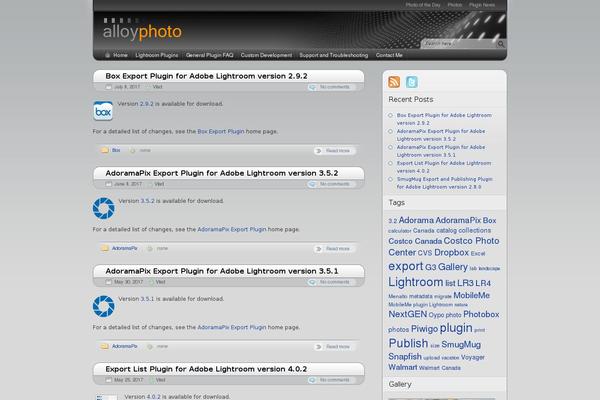
Task: Click the folder icon next to Box category
Action: pyautogui.click(x=104, y=150)
